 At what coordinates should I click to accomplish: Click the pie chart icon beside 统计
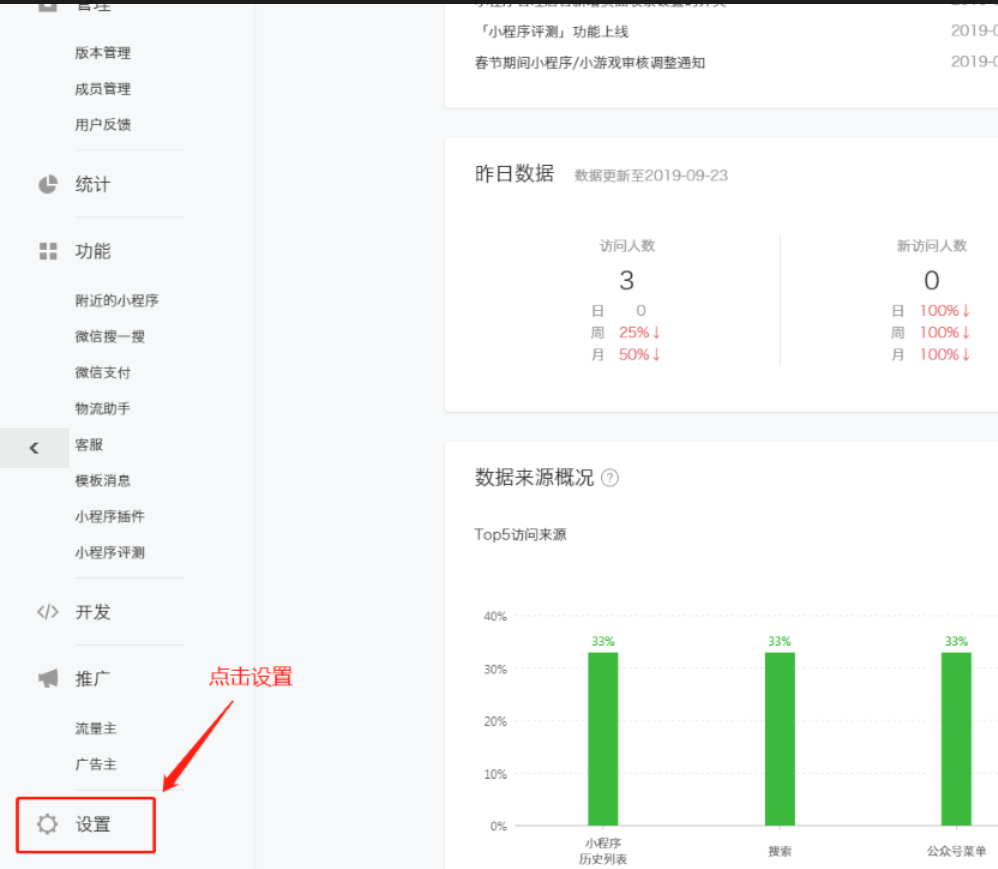(x=47, y=184)
